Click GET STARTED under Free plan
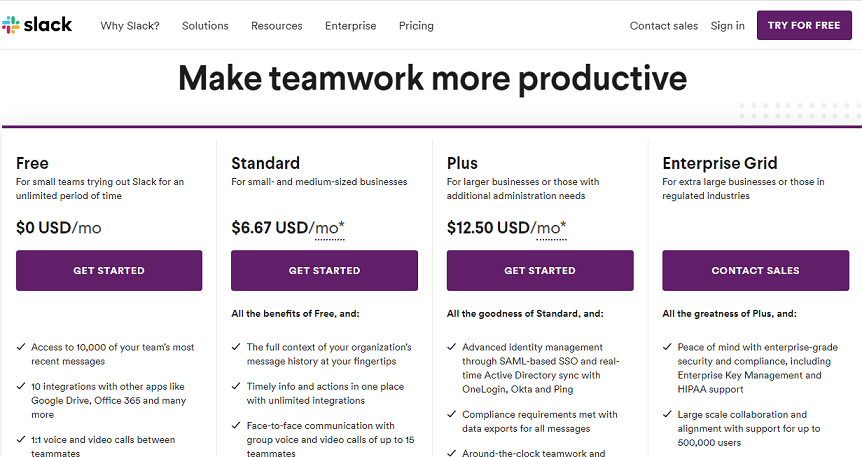 (109, 271)
